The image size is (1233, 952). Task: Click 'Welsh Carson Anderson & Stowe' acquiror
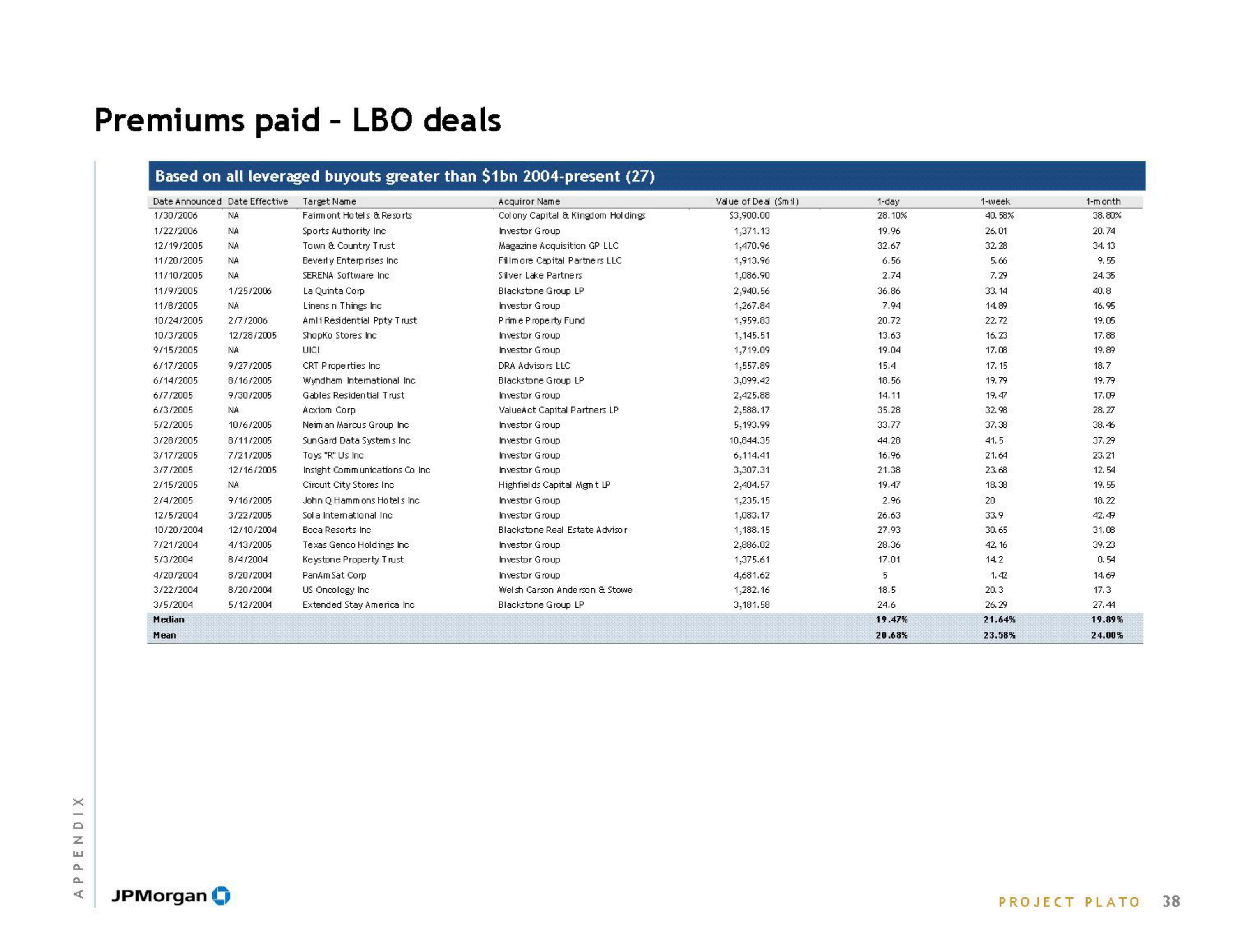click(x=565, y=590)
